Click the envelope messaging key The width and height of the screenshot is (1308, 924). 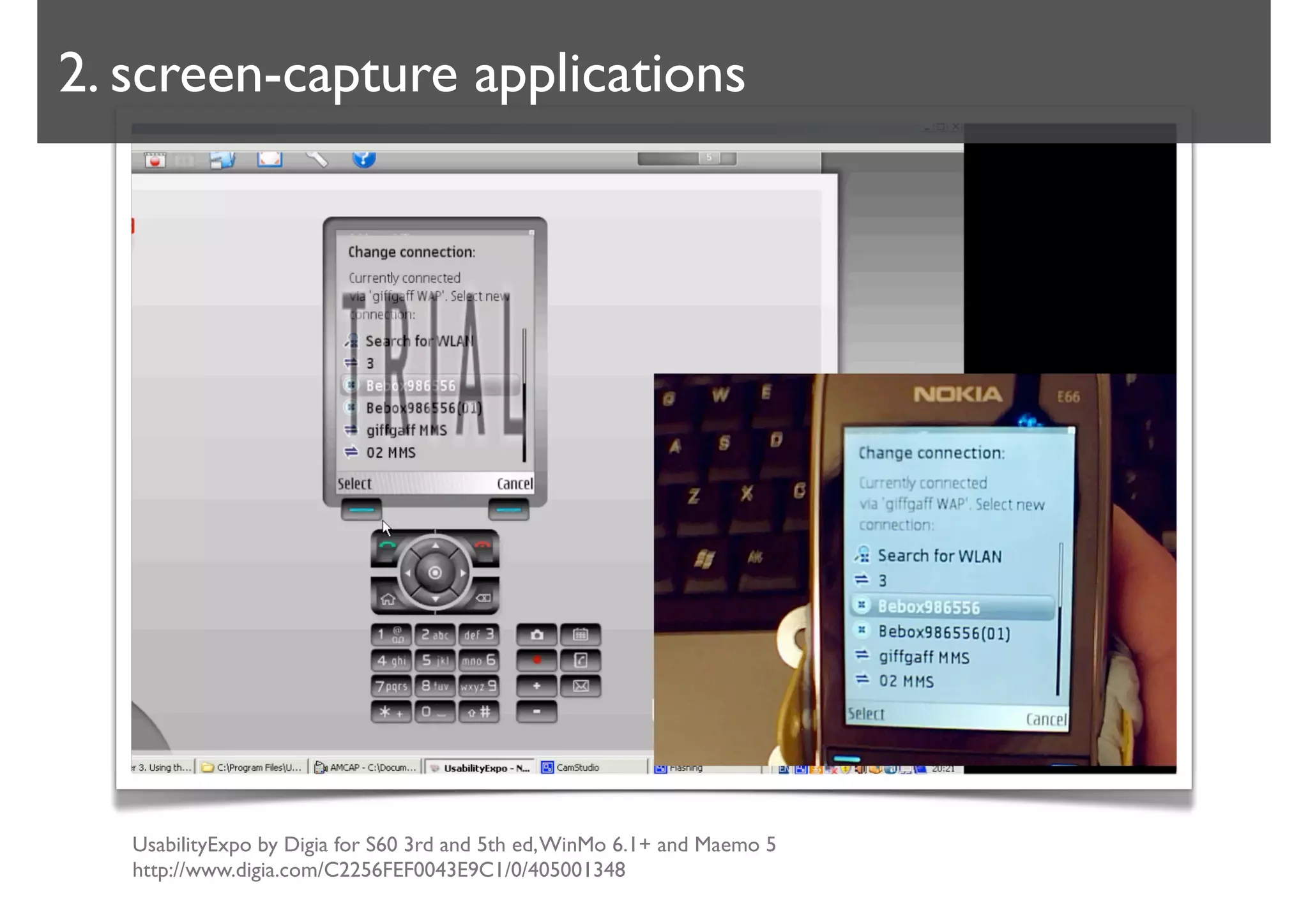click(581, 686)
